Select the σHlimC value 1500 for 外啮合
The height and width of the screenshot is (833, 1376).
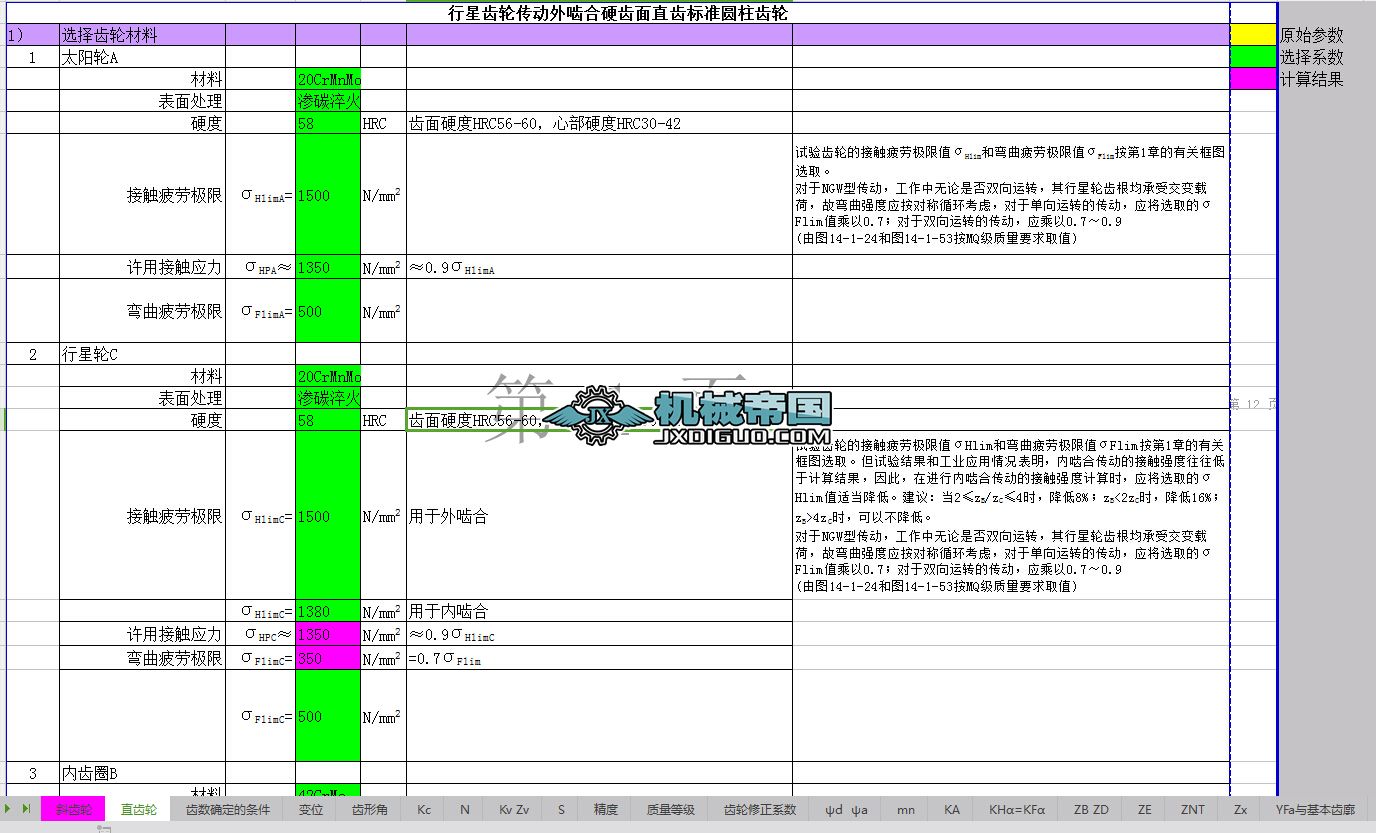(x=328, y=516)
